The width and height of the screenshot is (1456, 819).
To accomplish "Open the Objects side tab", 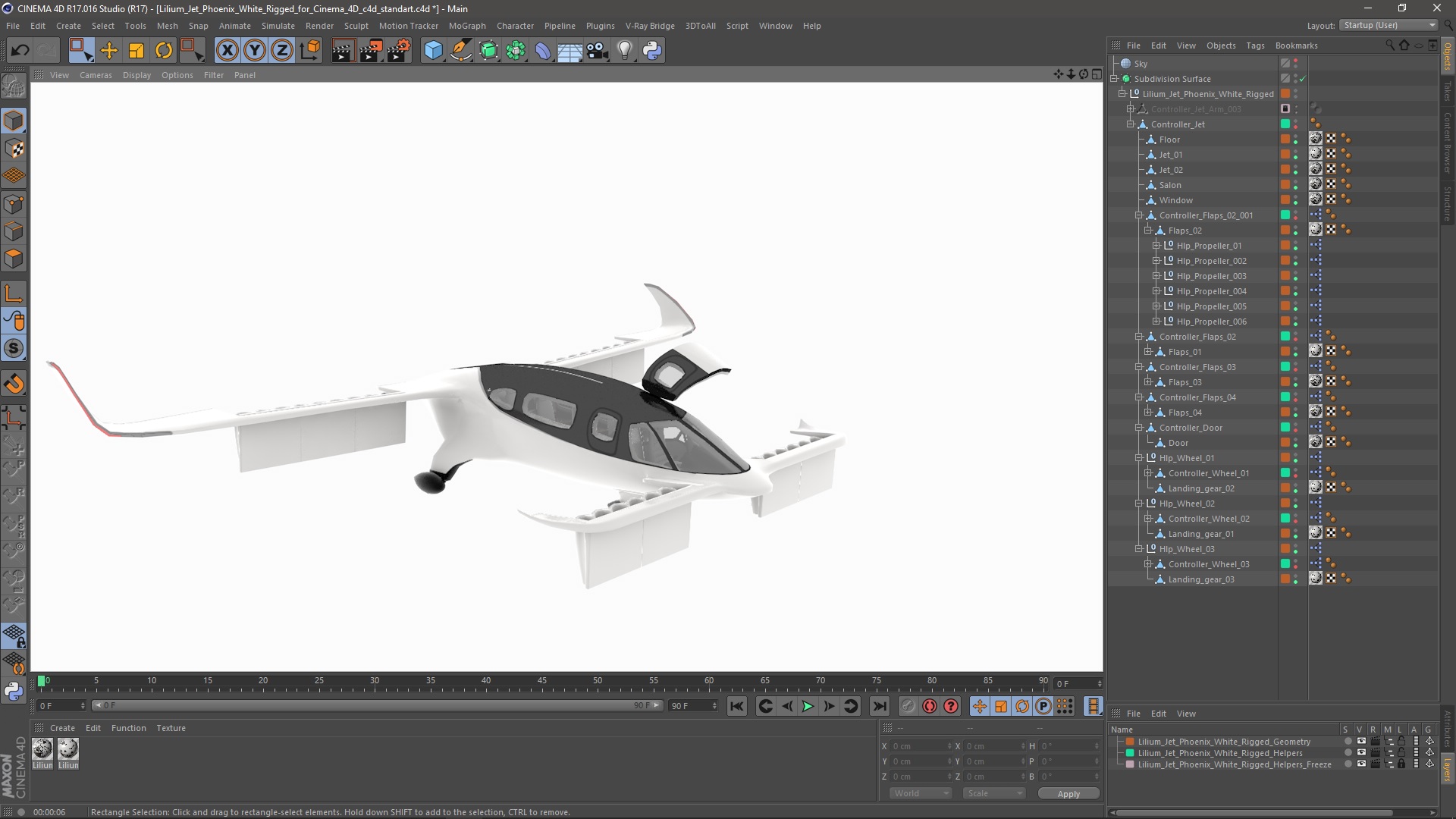I will [x=1448, y=57].
